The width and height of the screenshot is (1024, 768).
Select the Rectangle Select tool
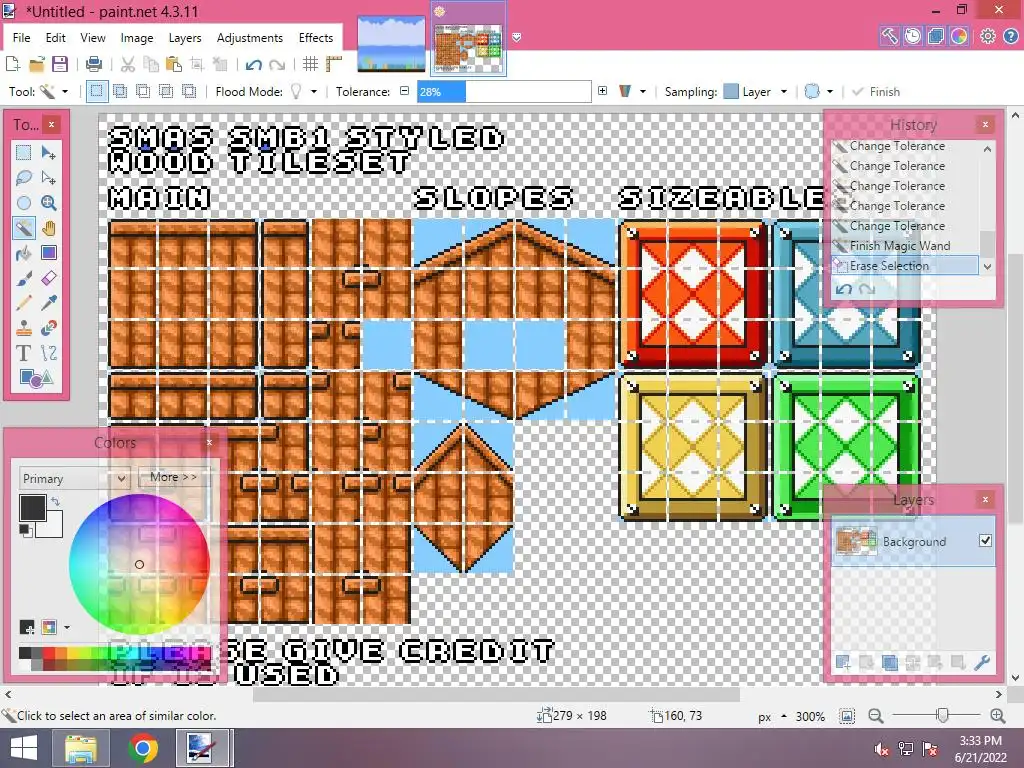click(x=24, y=153)
